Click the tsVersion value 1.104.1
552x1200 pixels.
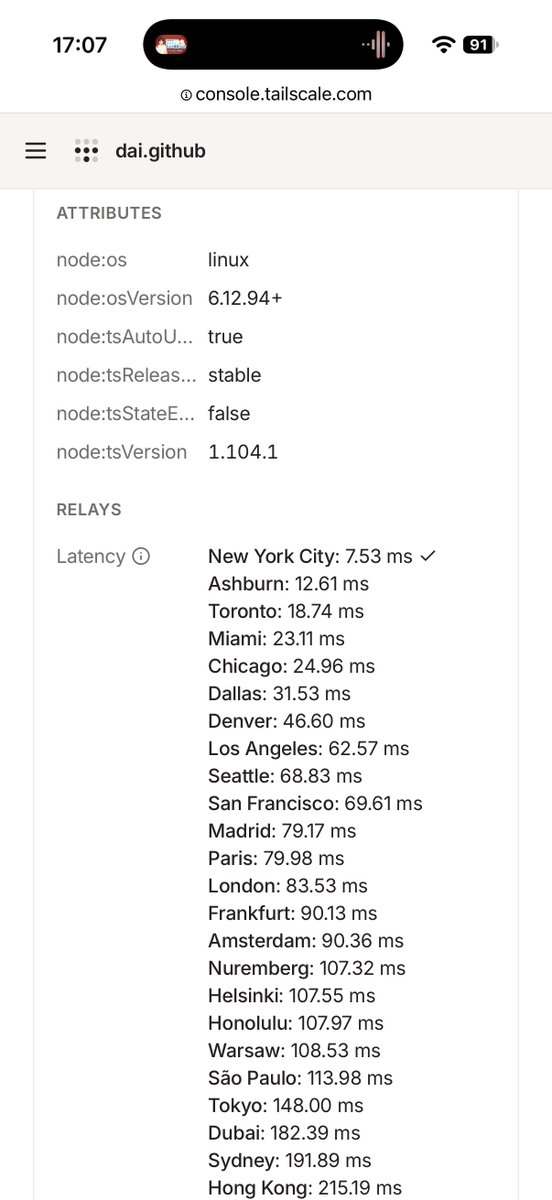pyautogui.click(x=243, y=452)
